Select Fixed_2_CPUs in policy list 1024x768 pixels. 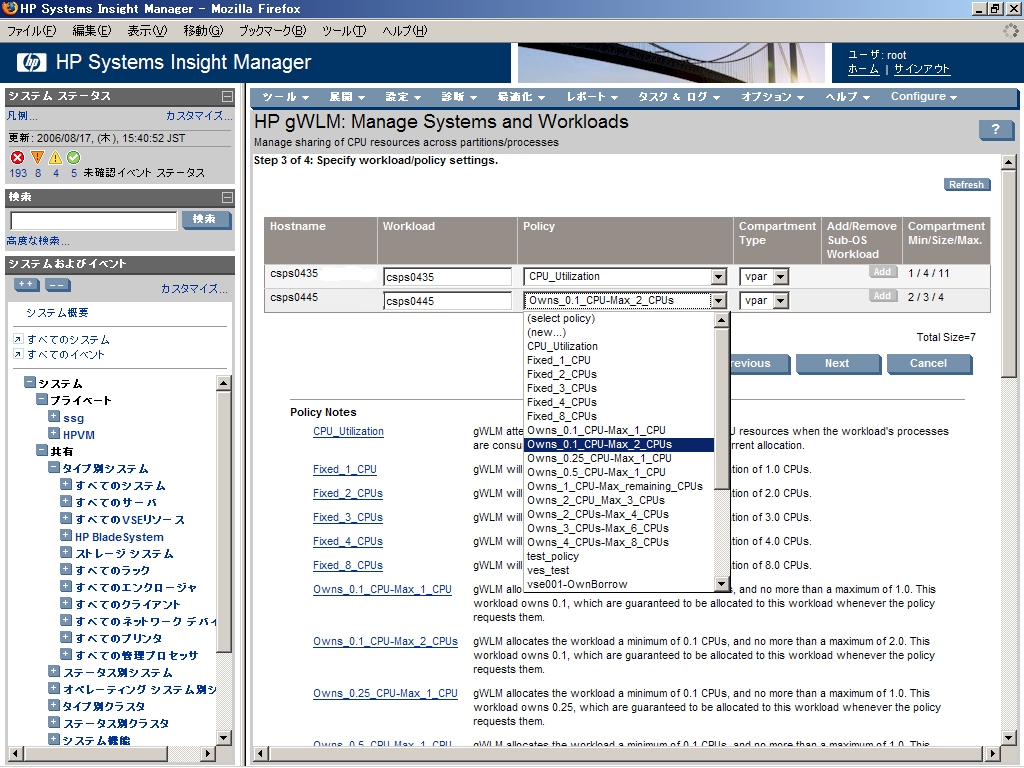point(619,374)
